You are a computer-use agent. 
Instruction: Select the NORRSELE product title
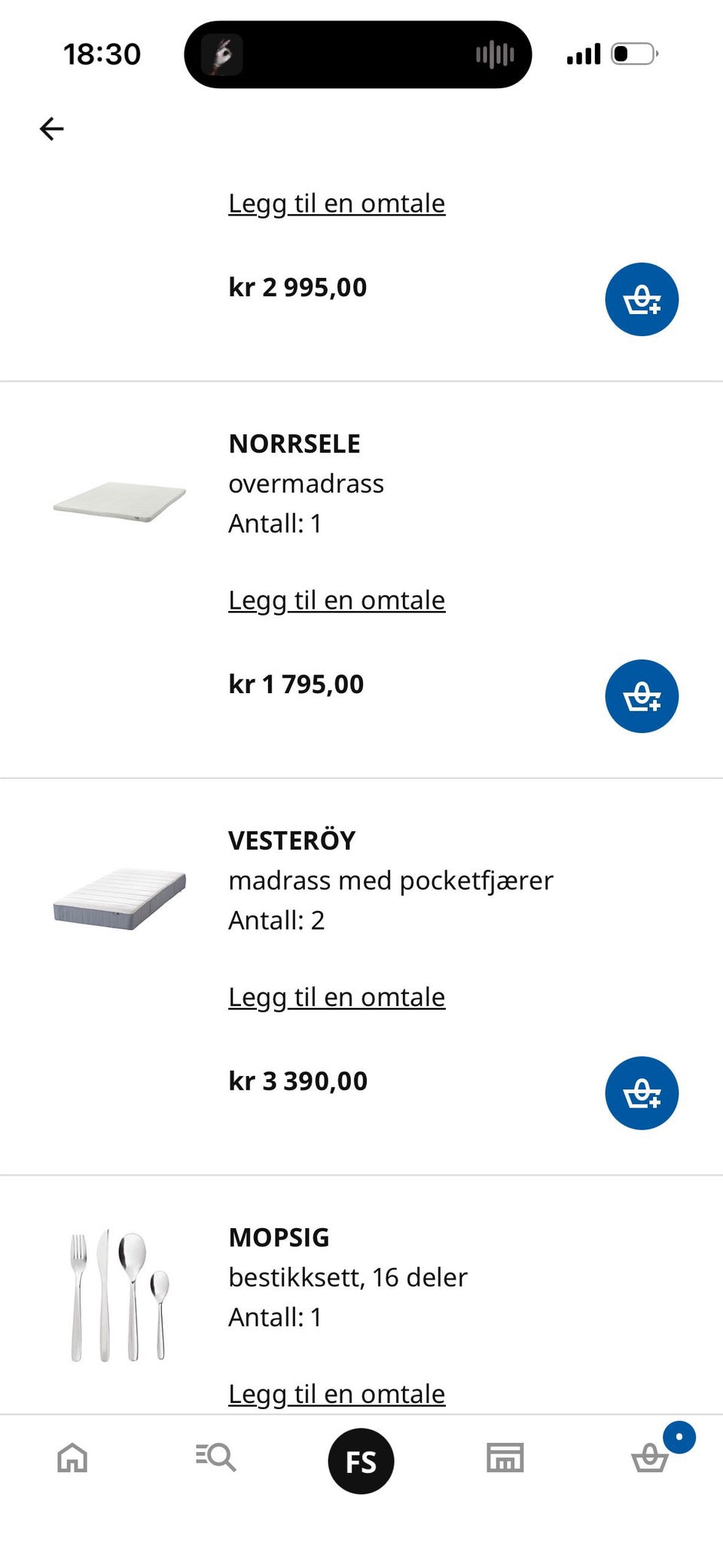click(294, 444)
